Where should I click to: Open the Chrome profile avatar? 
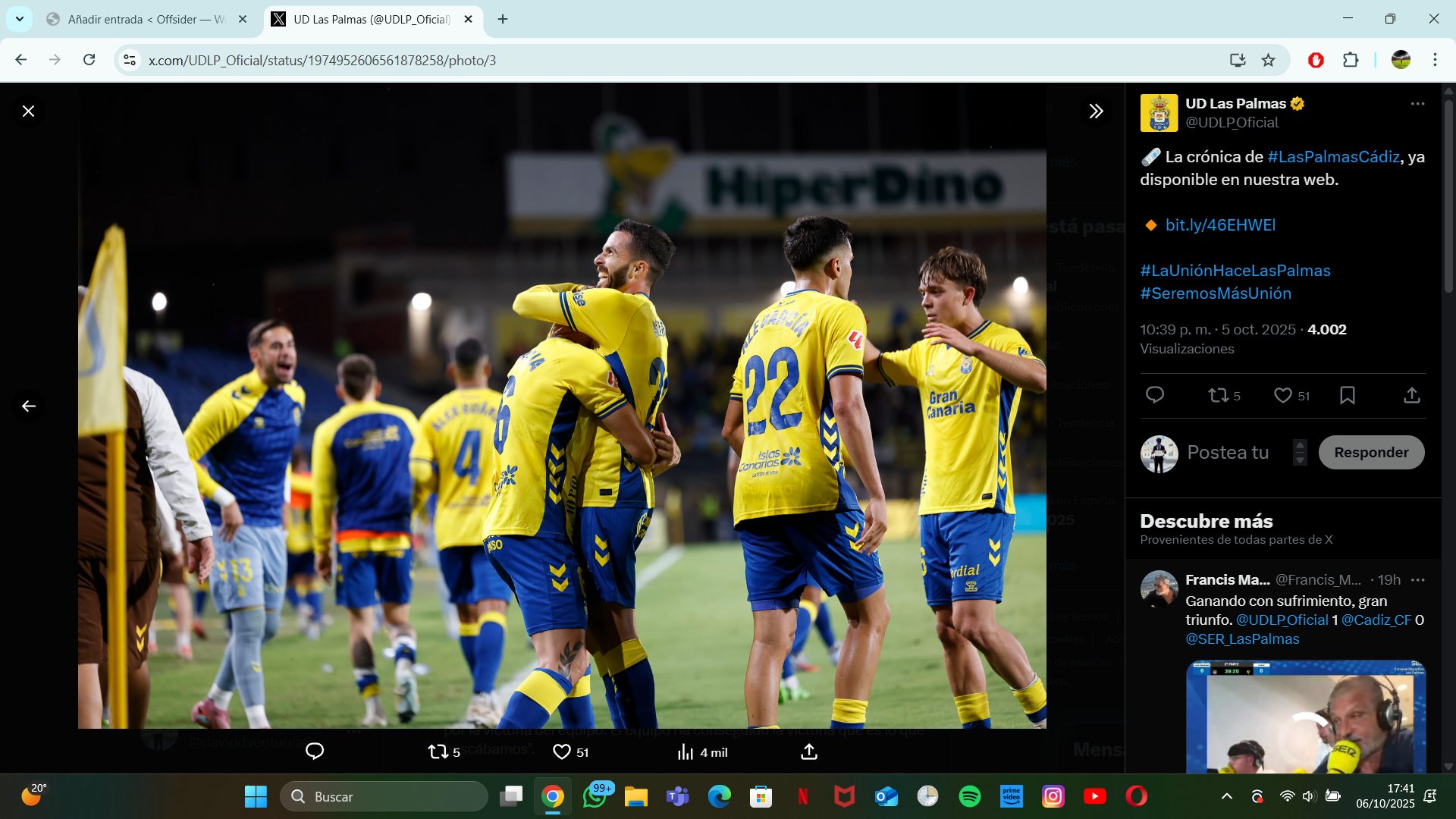(x=1401, y=60)
